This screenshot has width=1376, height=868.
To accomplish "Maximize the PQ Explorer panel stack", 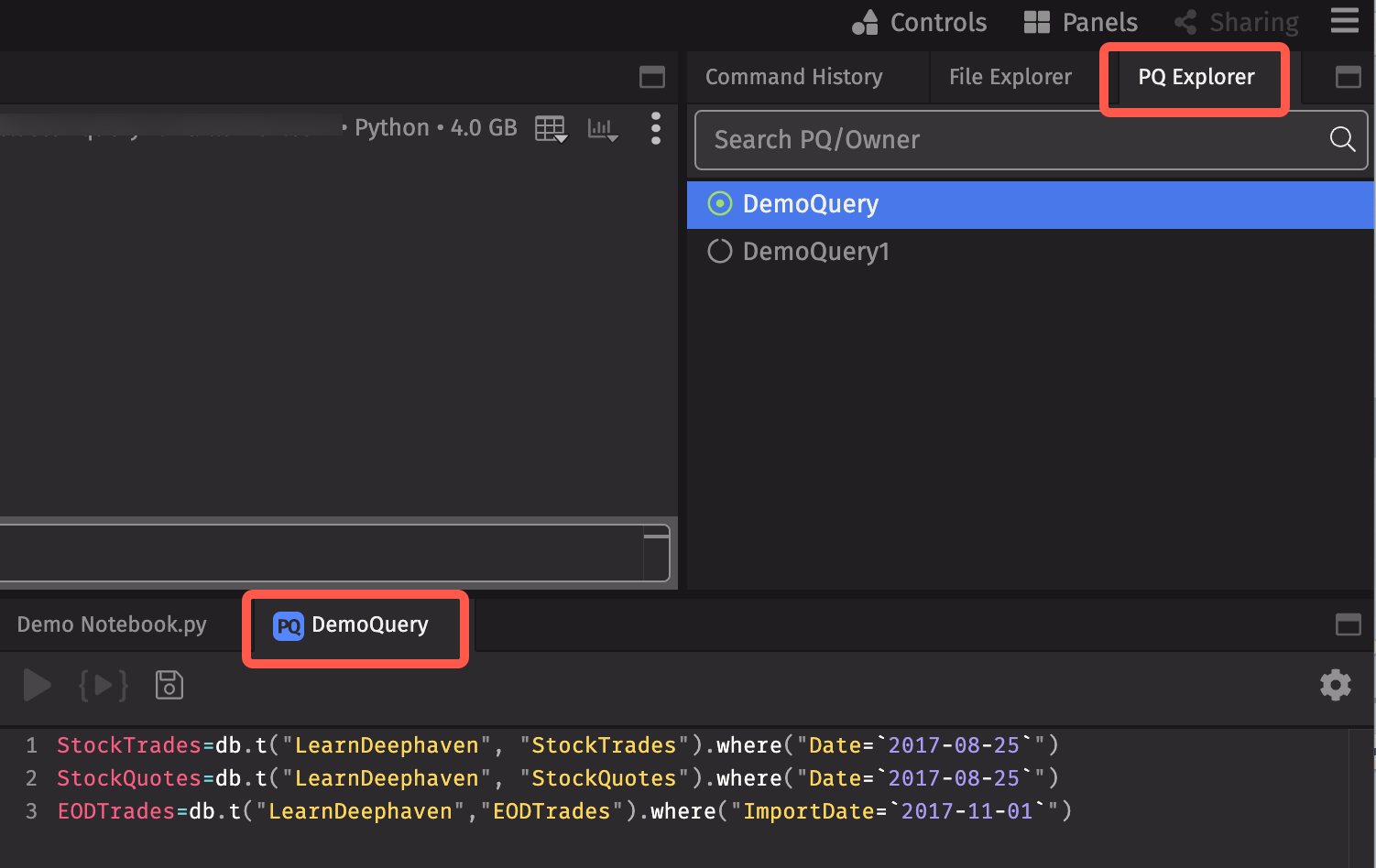I will [x=1348, y=77].
